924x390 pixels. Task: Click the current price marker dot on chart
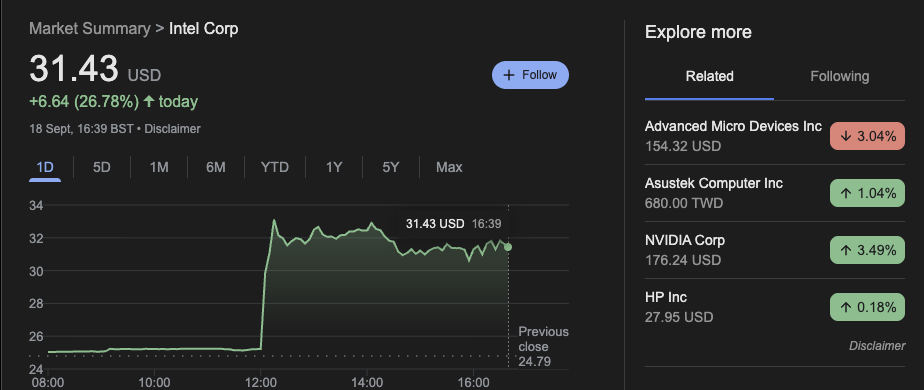click(508, 247)
